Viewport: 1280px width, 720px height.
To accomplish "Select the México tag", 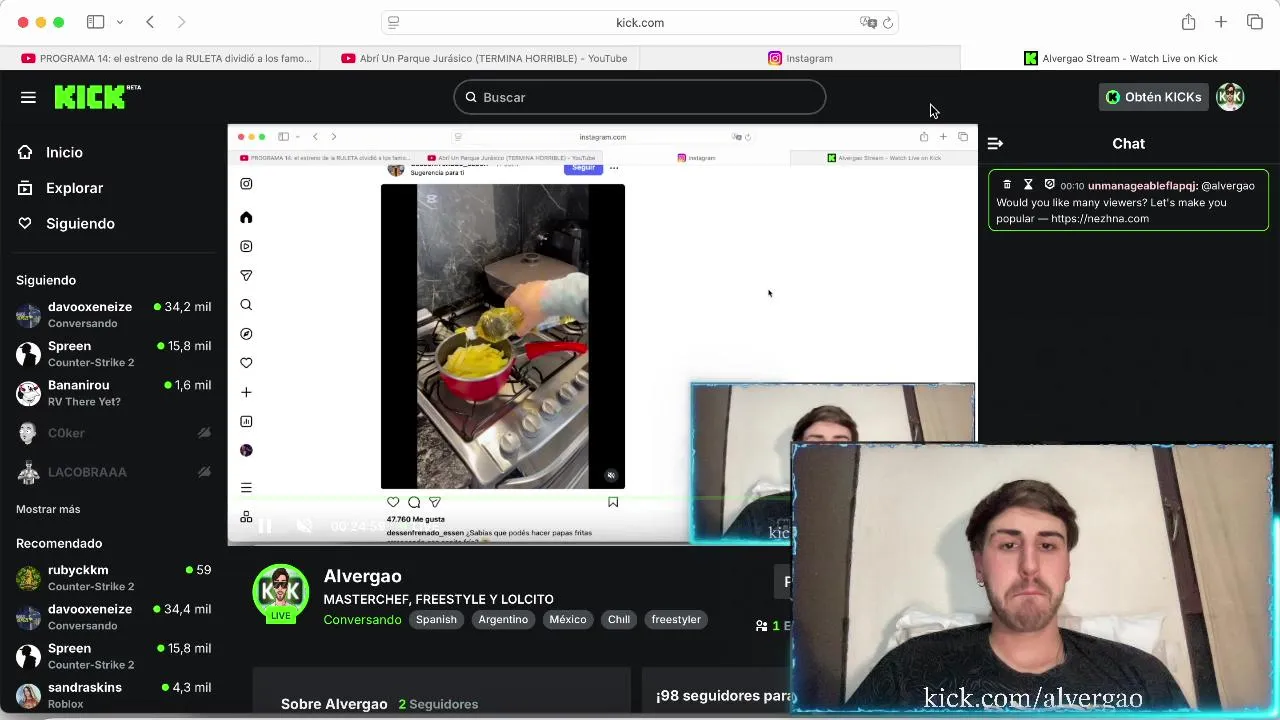I will pos(567,619).
